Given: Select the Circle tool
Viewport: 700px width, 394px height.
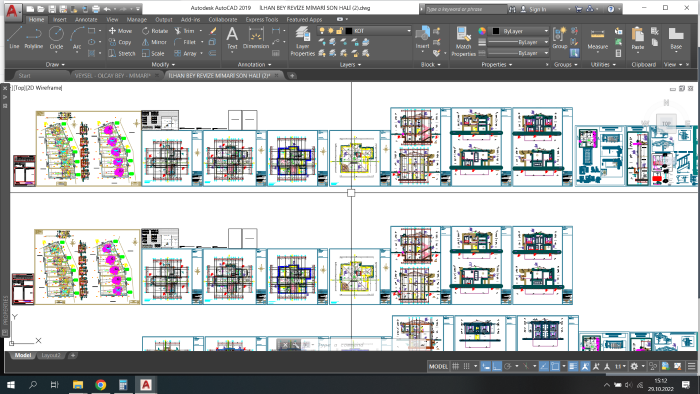Looking at the screenshot, I should click(x=56, y=37).
